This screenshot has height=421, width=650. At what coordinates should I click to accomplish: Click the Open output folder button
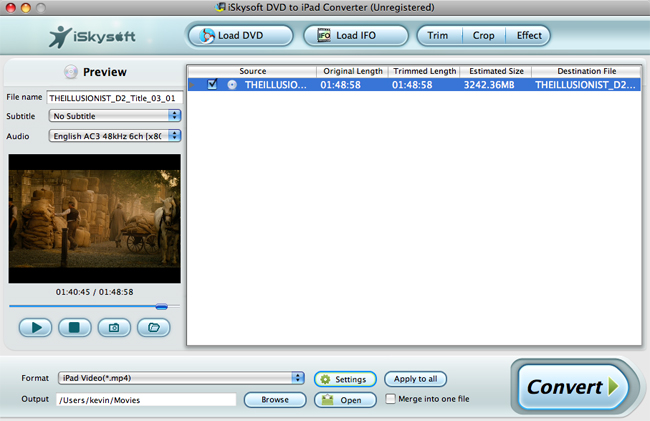(x=345, y=400)
